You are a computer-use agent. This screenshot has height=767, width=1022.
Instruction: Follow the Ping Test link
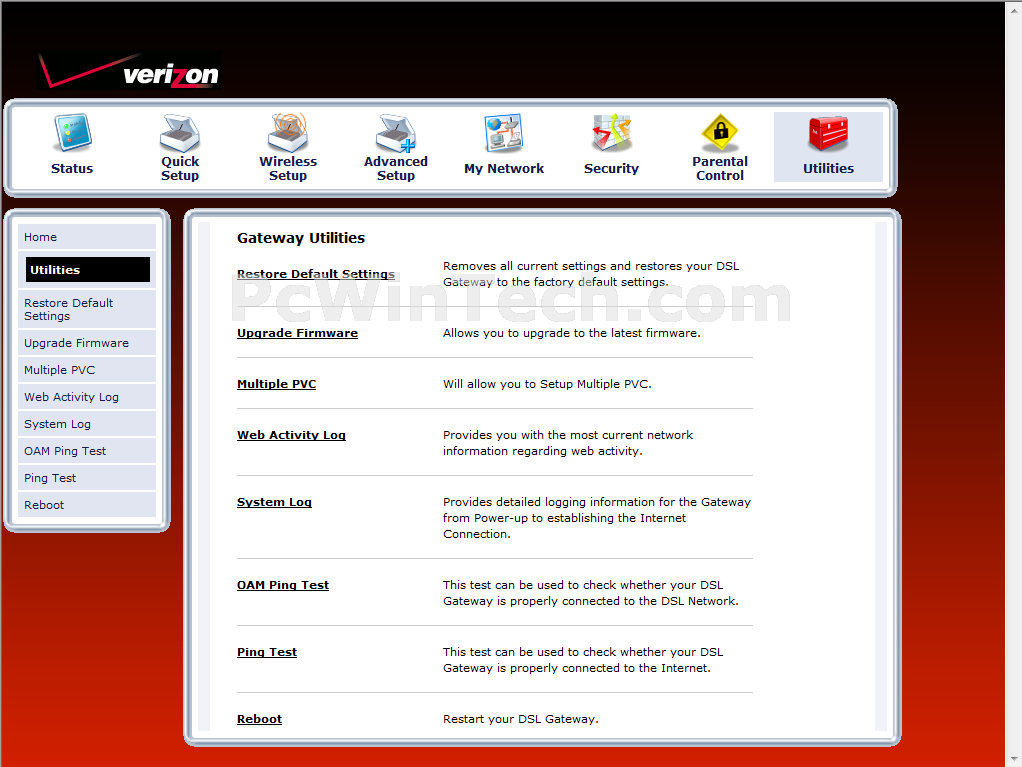tap(267, 652)
